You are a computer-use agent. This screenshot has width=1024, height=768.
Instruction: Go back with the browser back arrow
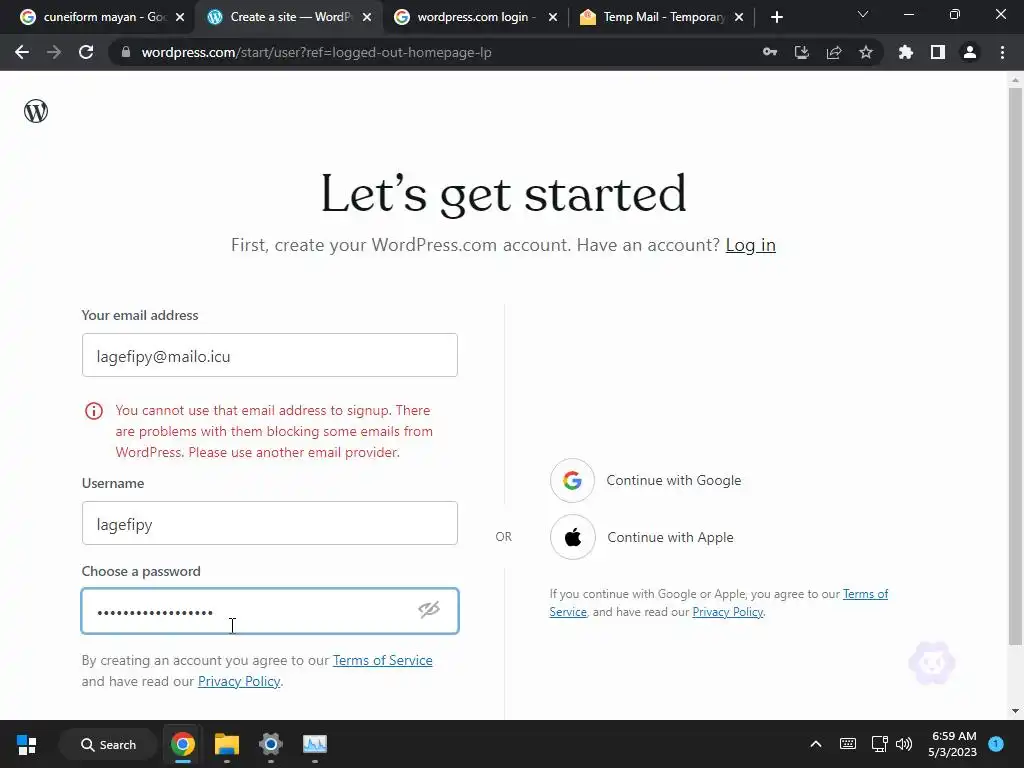[22, 52]
